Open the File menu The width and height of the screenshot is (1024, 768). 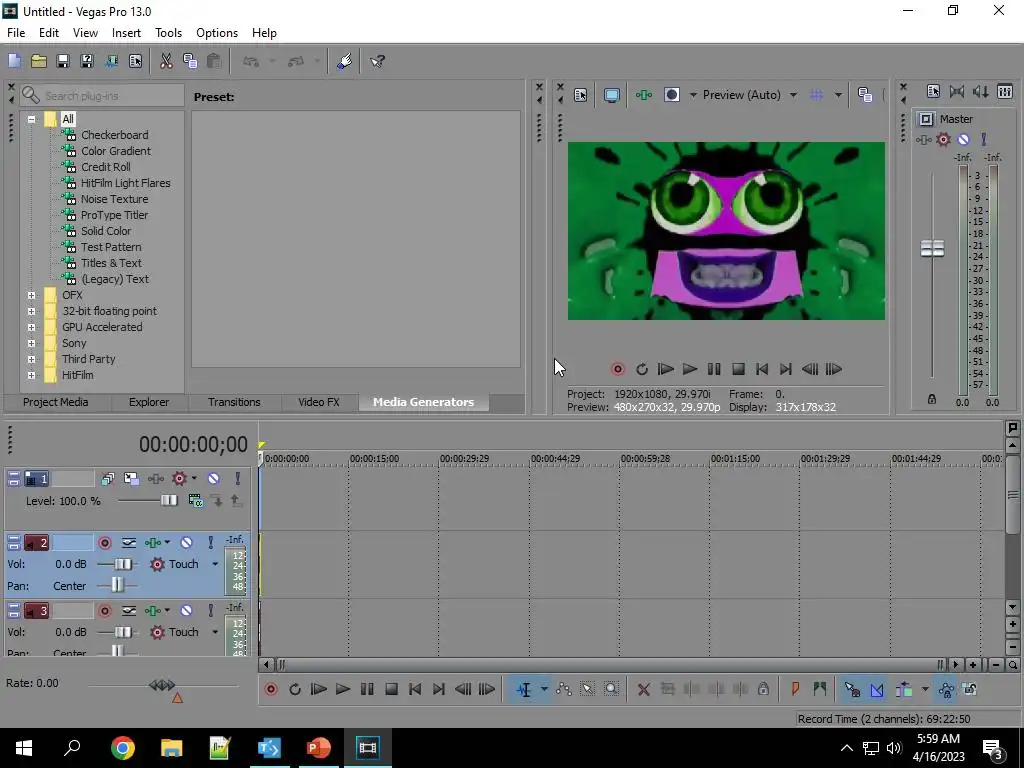pos(16,33)
